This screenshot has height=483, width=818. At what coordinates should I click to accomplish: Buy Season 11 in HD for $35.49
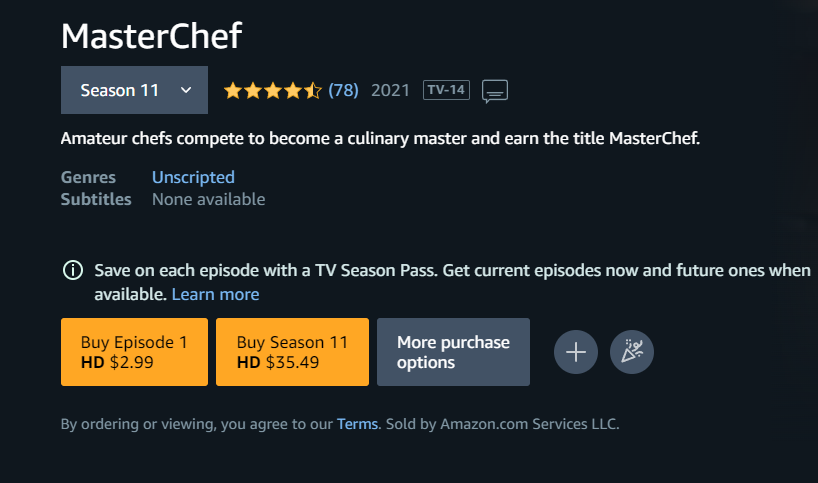tap(292, 352)
